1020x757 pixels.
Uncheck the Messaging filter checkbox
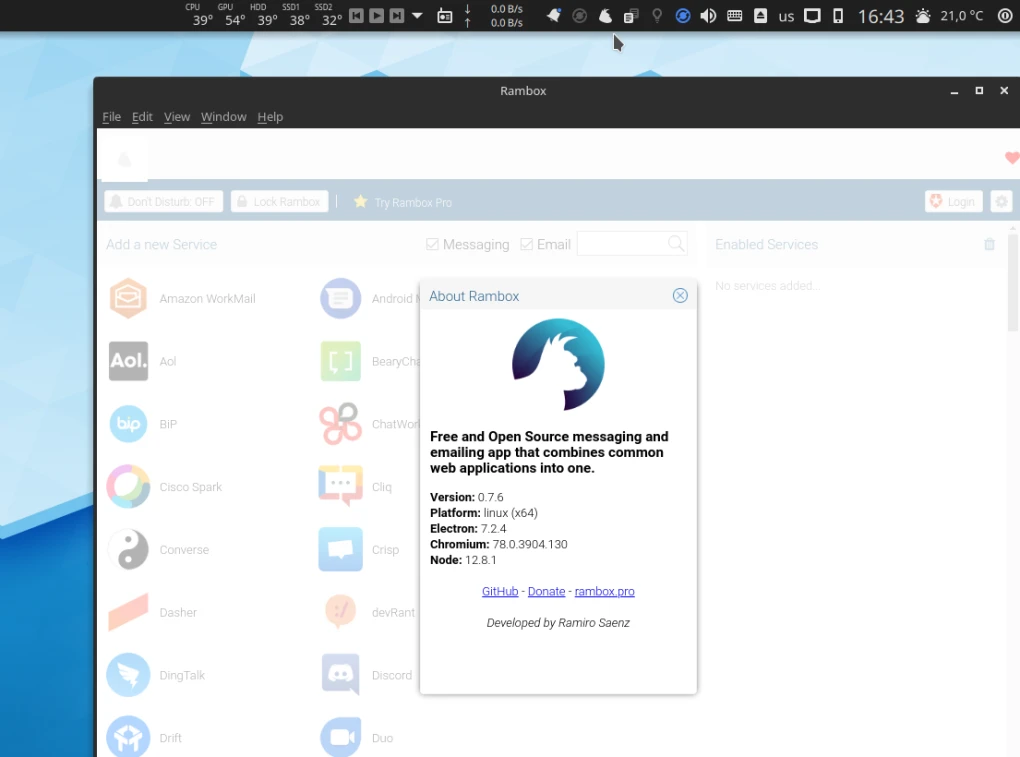[433, 244]
